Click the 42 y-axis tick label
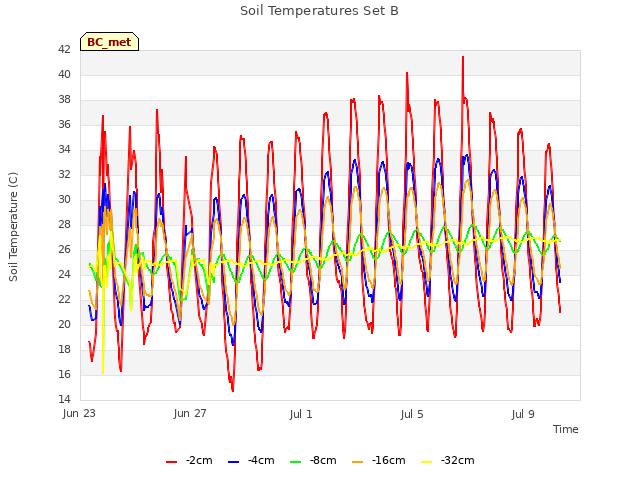The image size is (640, 480). 64,49
